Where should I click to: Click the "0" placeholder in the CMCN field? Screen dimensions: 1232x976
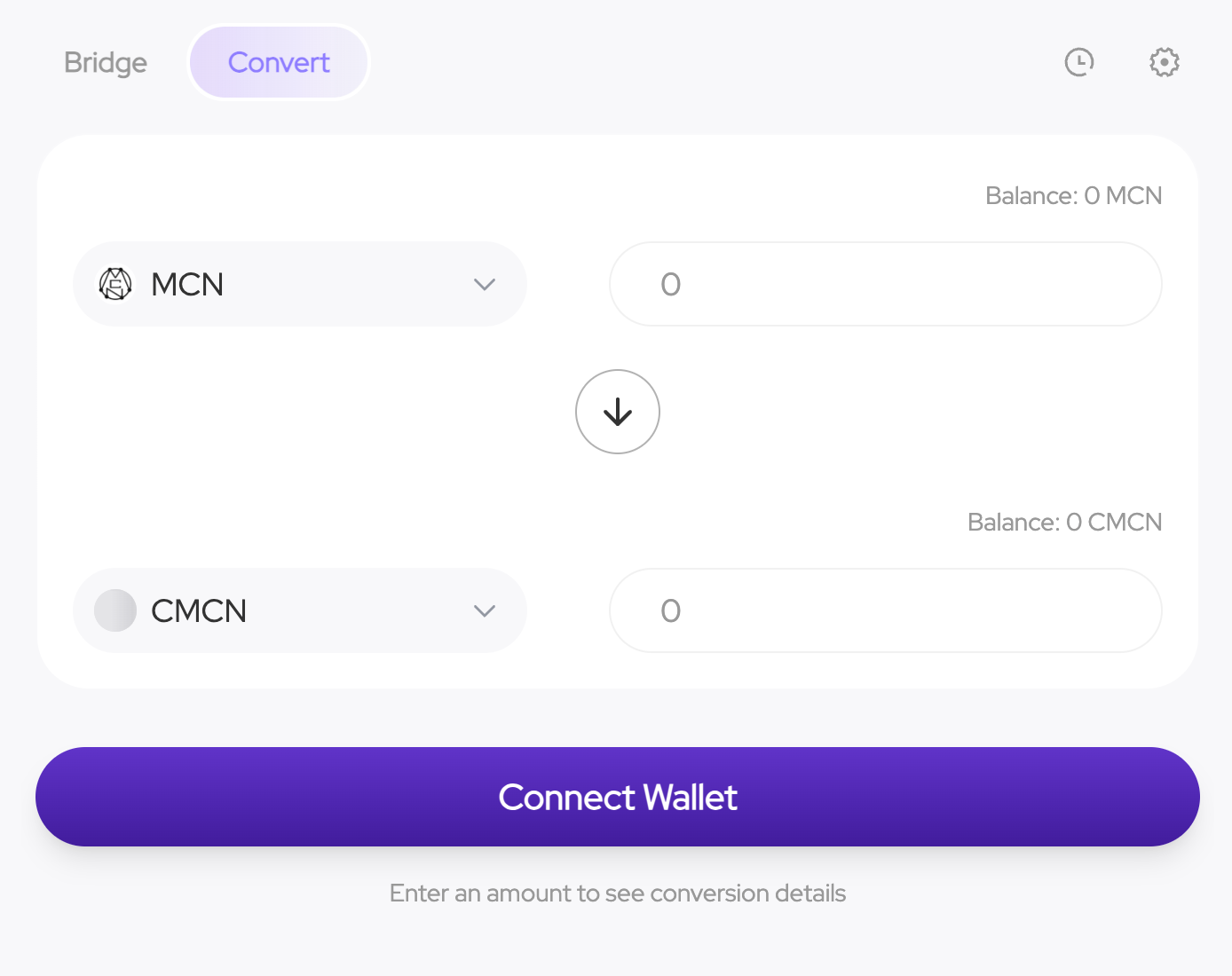(671, 610)
